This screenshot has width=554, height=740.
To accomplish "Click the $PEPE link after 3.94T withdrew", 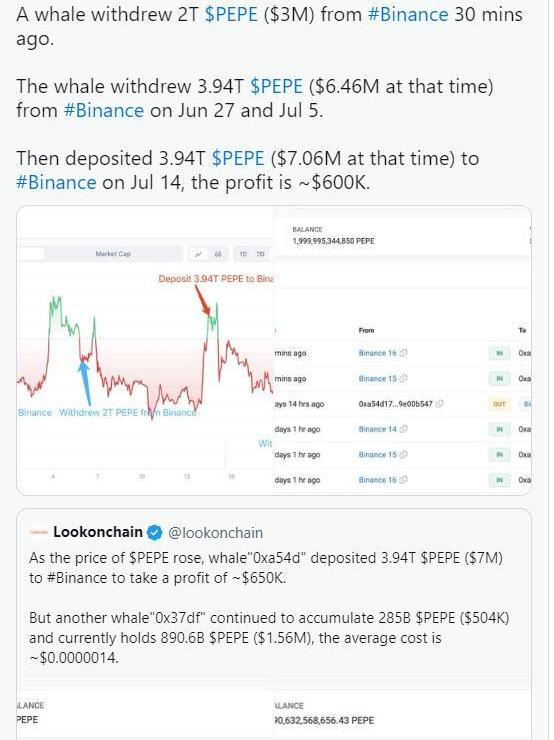I will [276, 86].
